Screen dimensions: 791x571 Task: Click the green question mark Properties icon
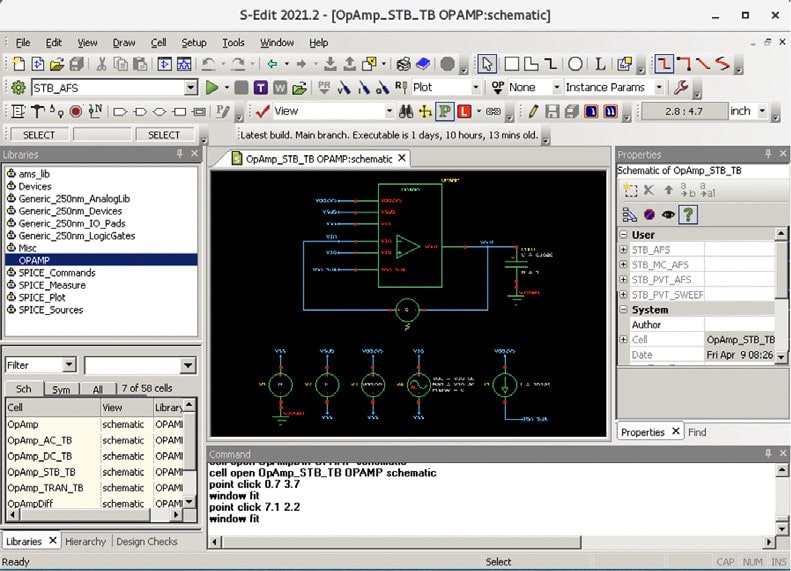click(x=688, y=215)
